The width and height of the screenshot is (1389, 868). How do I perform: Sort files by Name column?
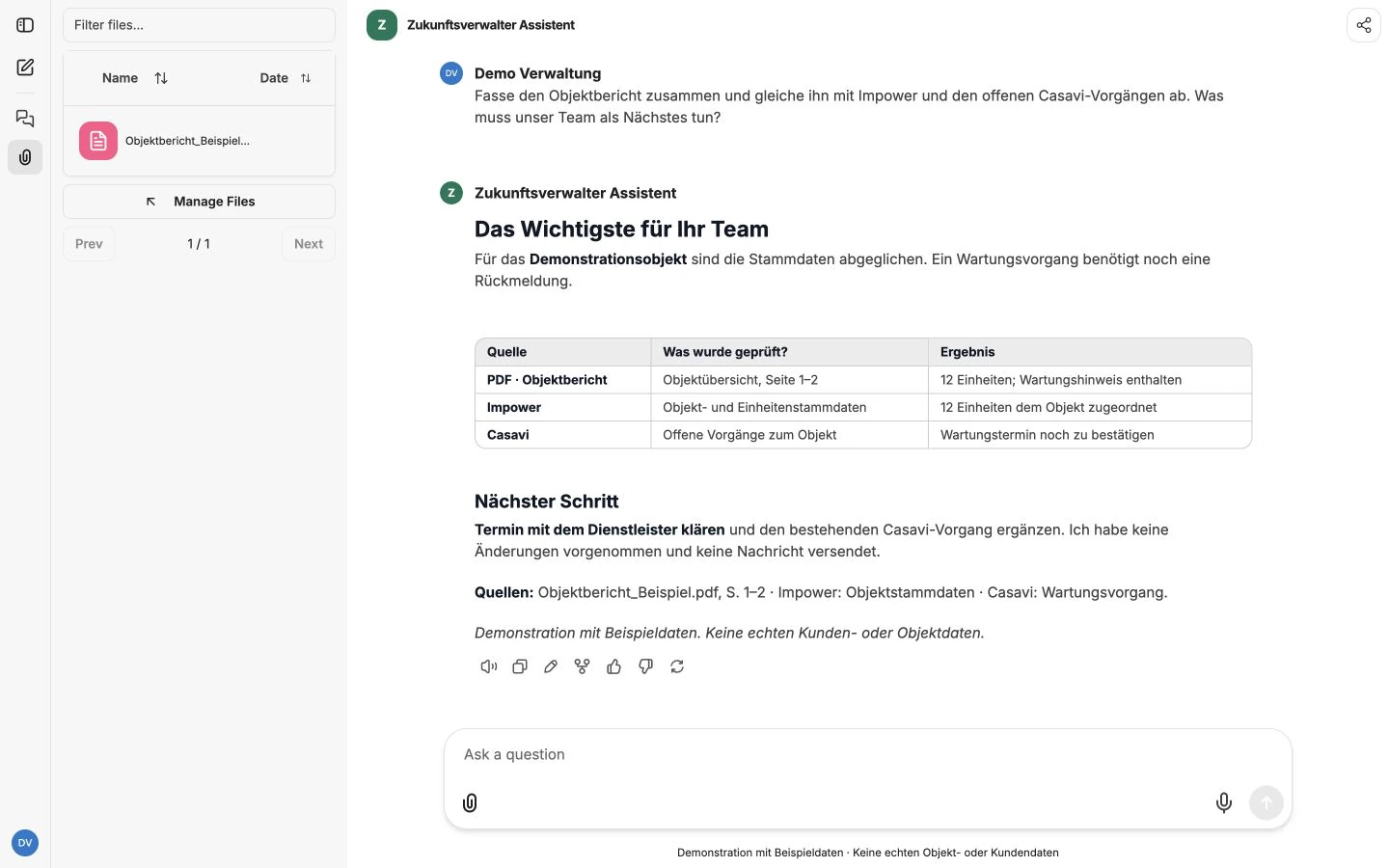click(x=134, y=78)
